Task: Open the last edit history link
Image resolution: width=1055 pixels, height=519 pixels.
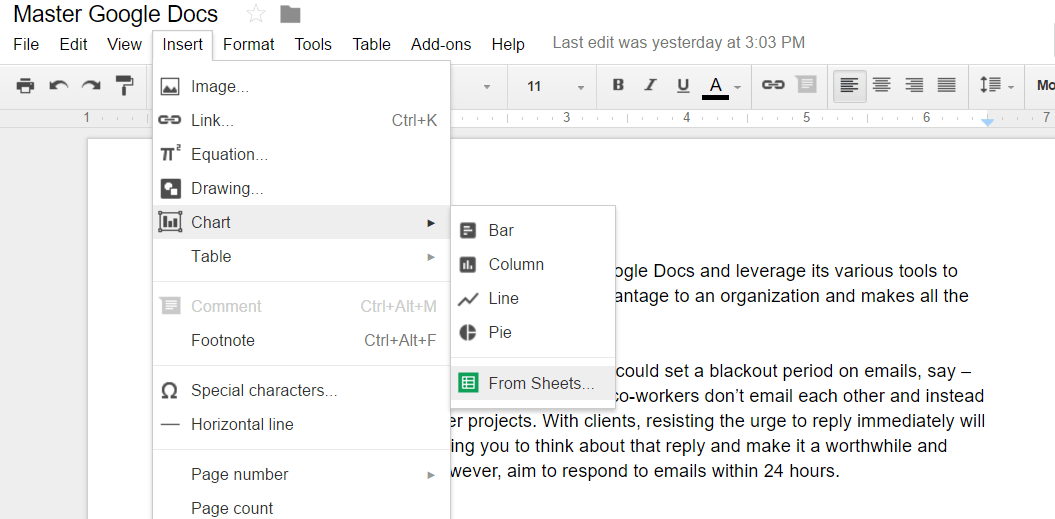Action: click(678, 43)
